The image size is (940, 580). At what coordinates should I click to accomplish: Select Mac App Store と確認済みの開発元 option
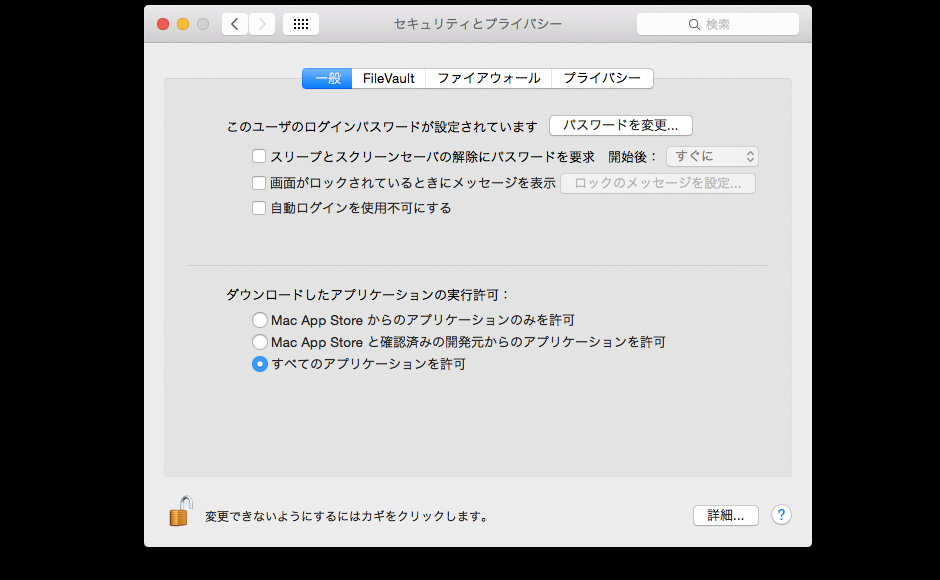click(260, 342)
